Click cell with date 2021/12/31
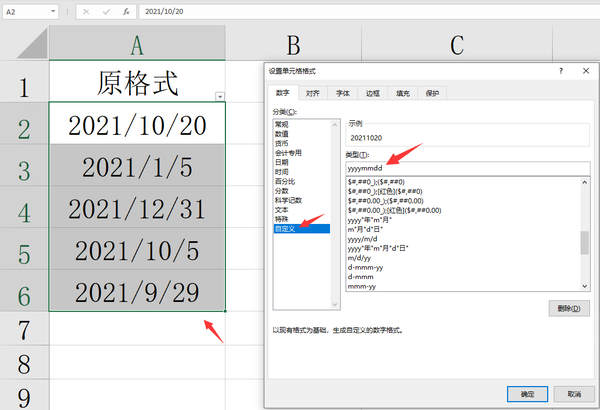 [x=137, y=207]
